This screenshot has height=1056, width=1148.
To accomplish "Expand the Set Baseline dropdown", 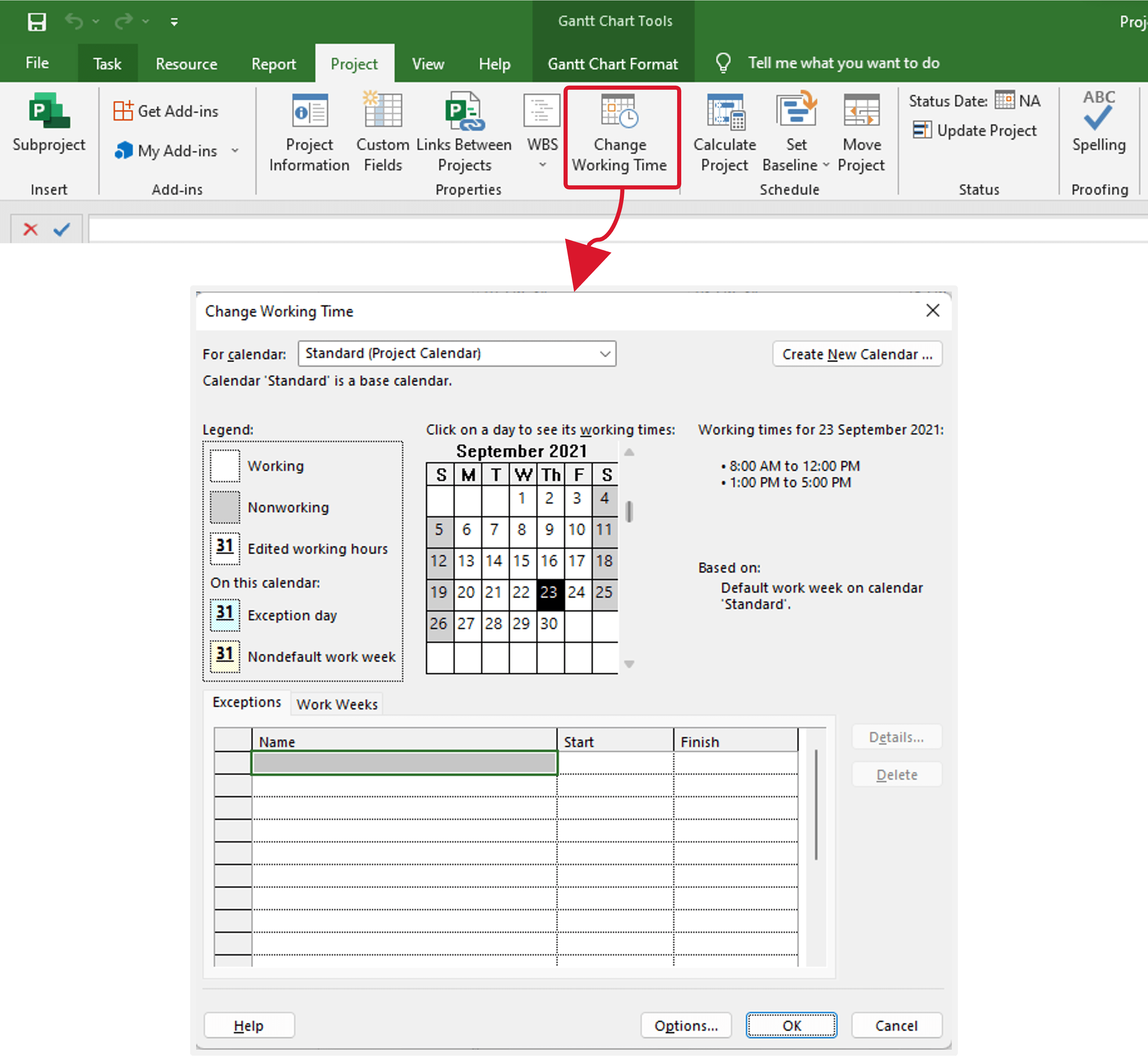I will (x=827, y=164).
